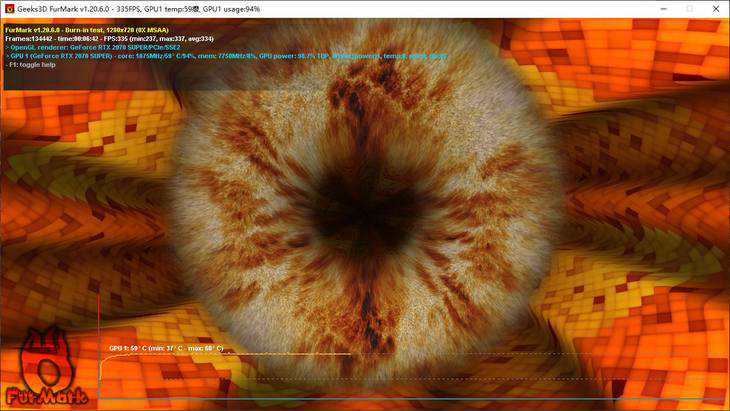Click the lower dashed min temperature line
Image resolution: width=730 pixels, height=411 pixels.
(x=400, y=380)
